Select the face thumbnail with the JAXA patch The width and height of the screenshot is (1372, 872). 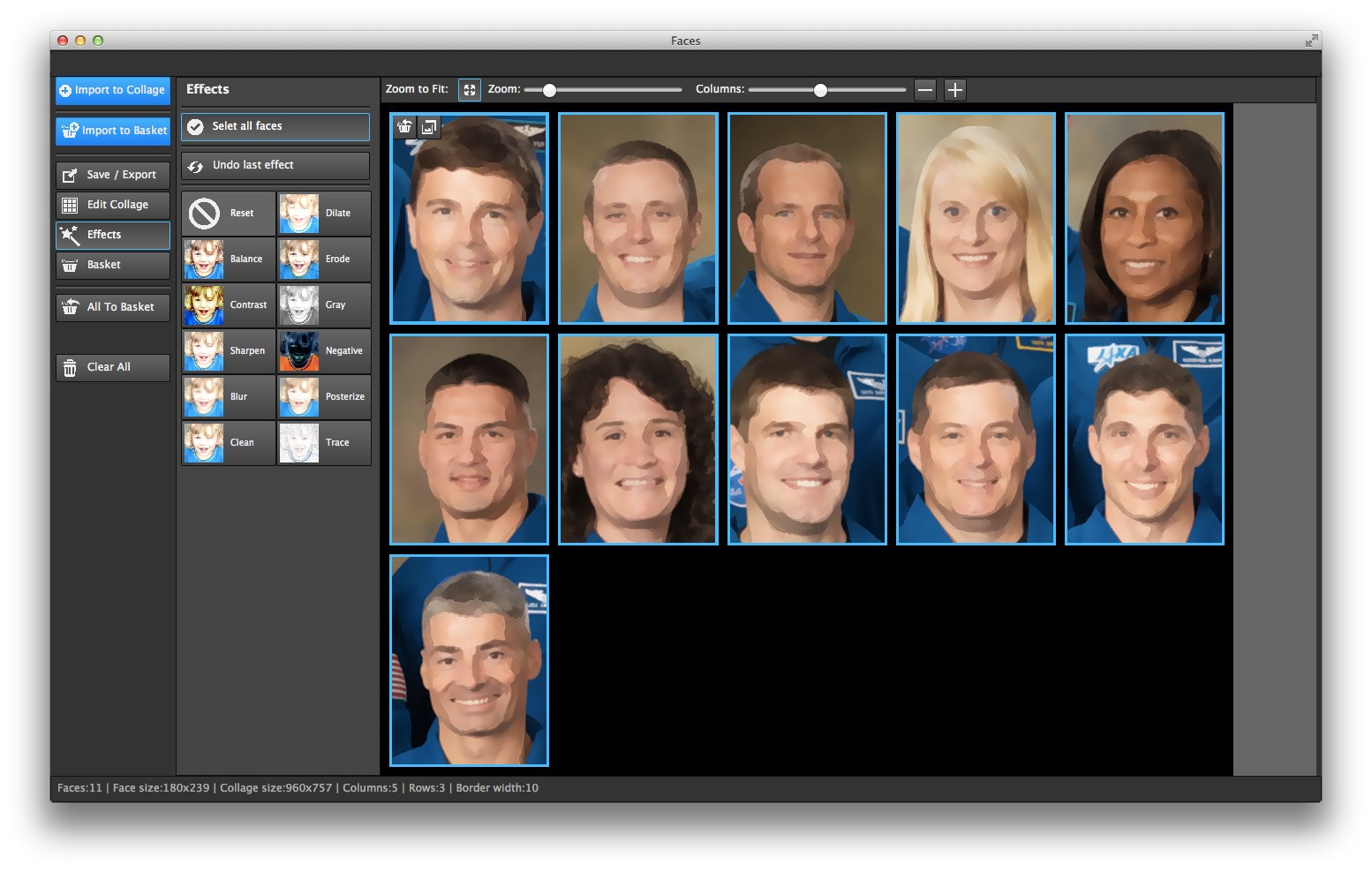click(1144, 440)
